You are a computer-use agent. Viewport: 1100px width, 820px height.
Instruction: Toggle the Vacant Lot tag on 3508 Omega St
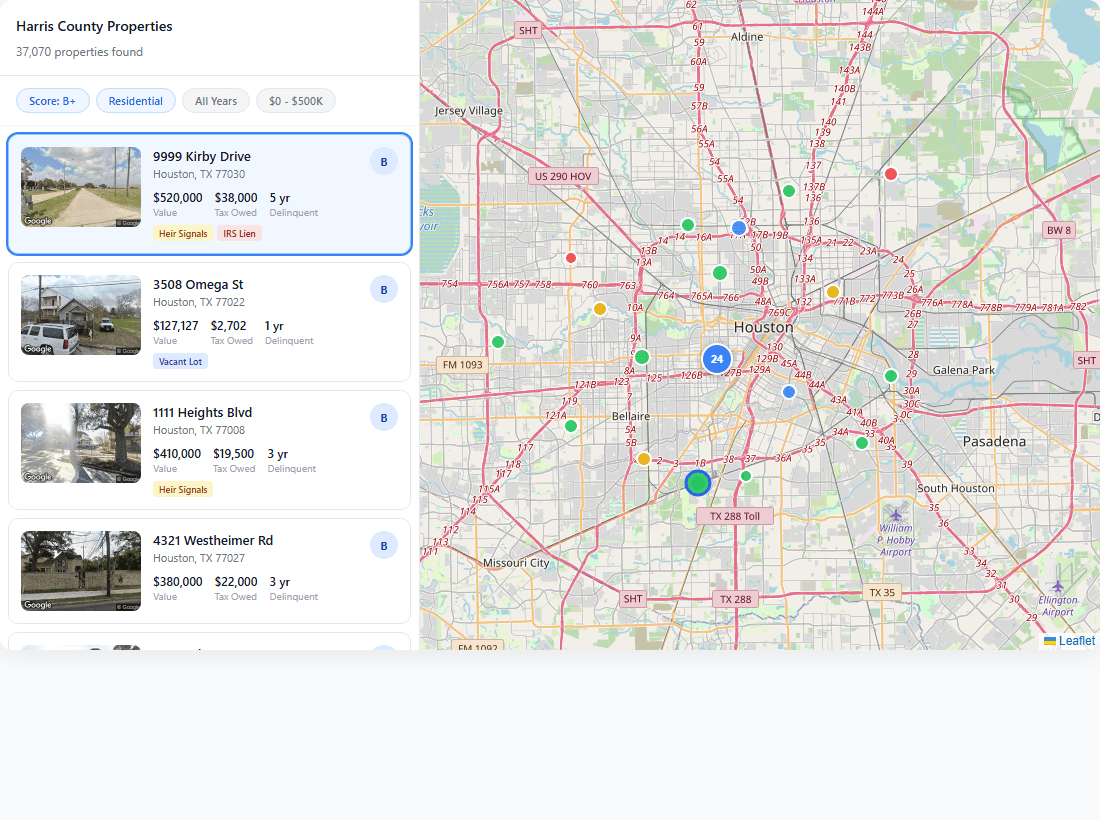point(180,361)
